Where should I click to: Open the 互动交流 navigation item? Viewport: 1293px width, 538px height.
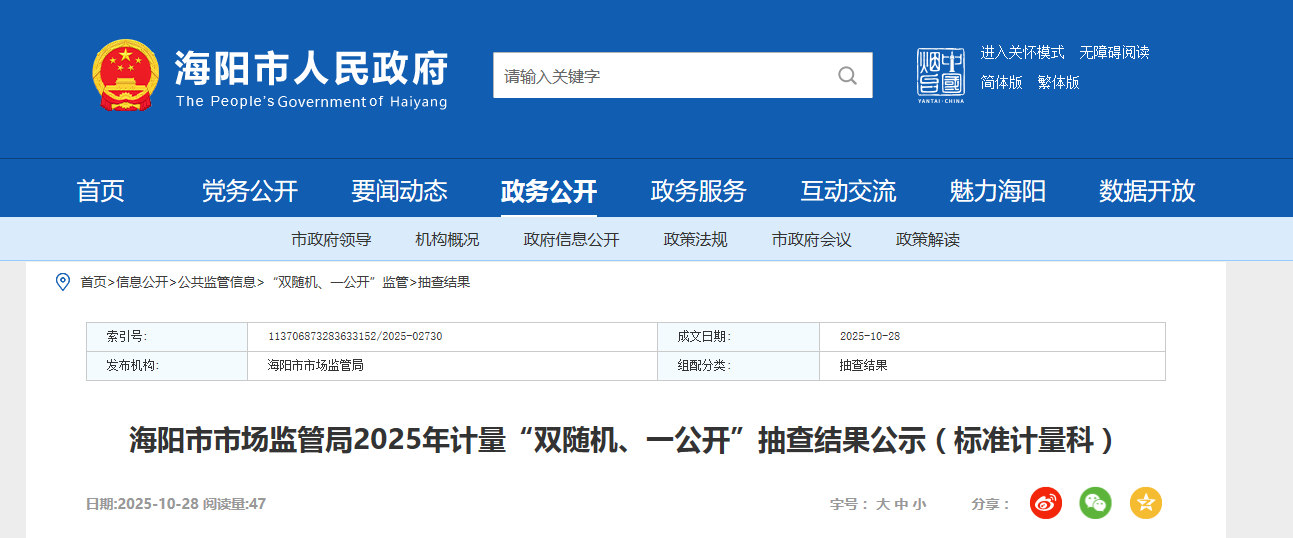(x=848, y=190)
